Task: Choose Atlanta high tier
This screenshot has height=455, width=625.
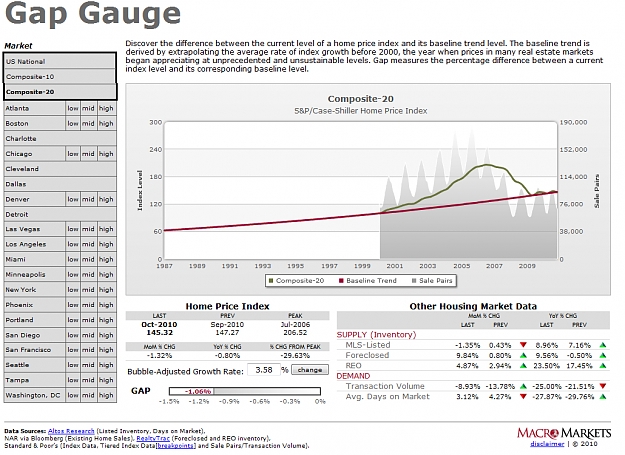Action: (106, 108)
